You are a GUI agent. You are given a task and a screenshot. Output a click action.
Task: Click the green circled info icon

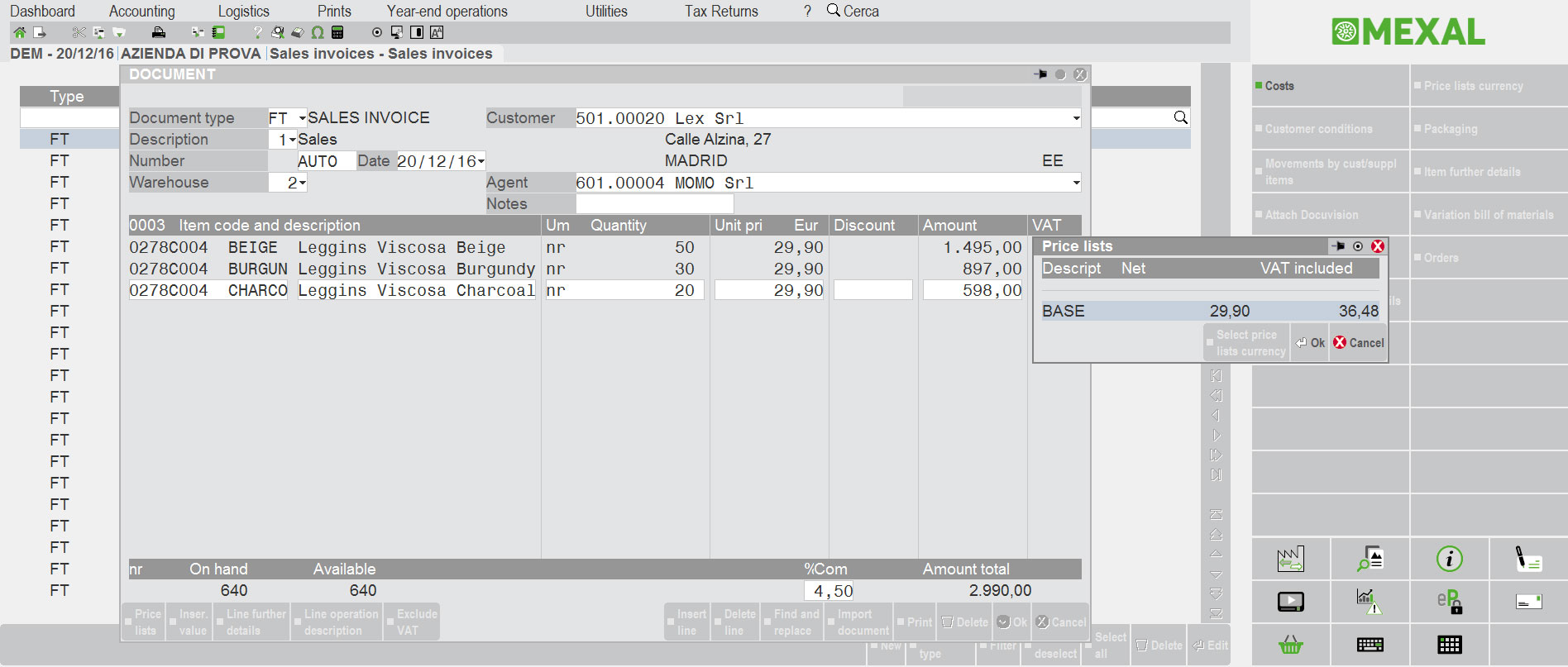pos(1449,560)
